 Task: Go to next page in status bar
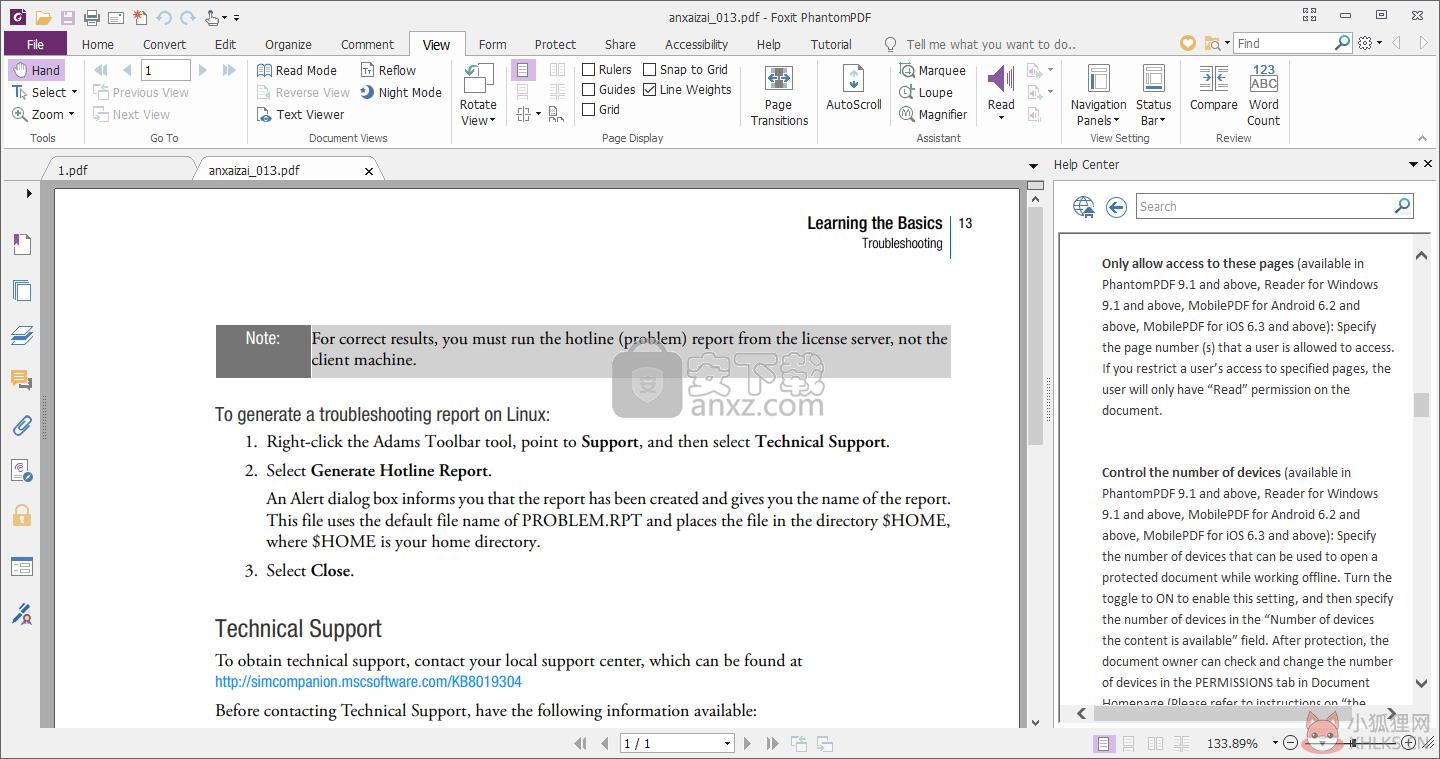(747, 743)
